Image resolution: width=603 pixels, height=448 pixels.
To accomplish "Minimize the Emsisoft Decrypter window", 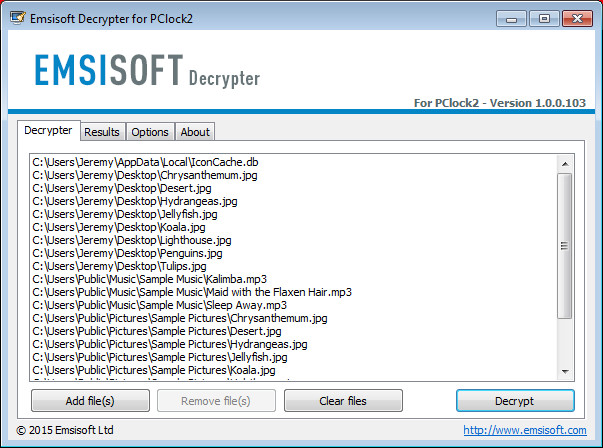I will pyautogui.click(x=511, y=18).
